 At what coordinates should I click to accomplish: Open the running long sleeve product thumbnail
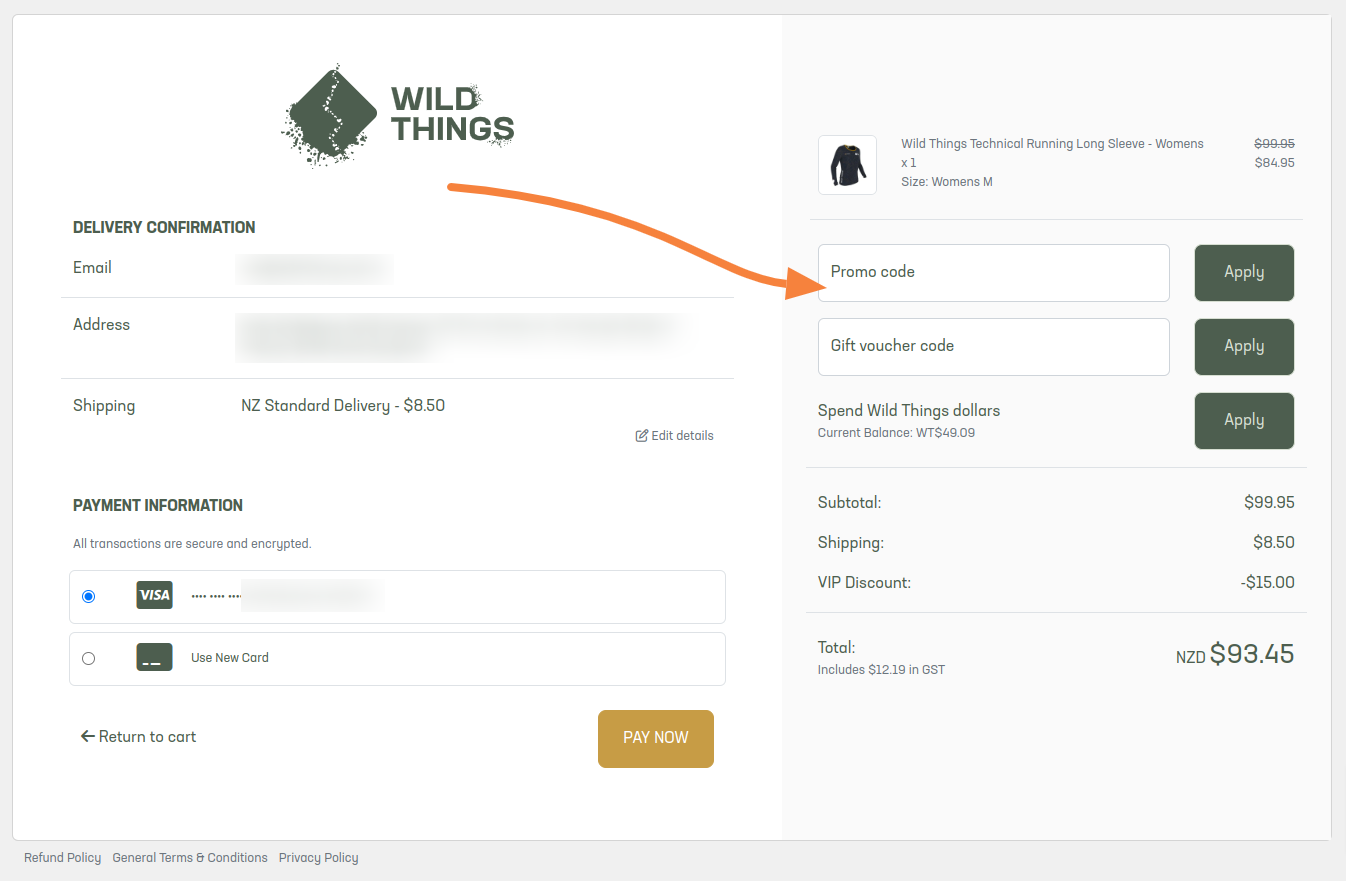point(847,165)
